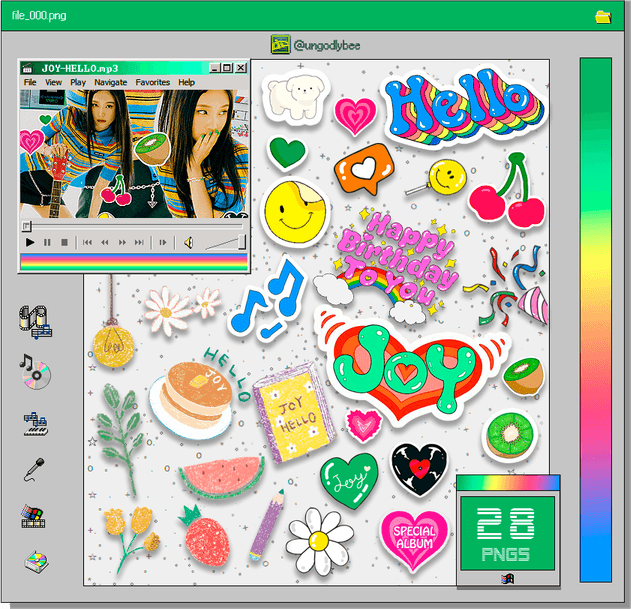Viewport: 631px width, 609px height.
Task: Open the CD drive icon in sidebar
Action: [x=36, y=562]
